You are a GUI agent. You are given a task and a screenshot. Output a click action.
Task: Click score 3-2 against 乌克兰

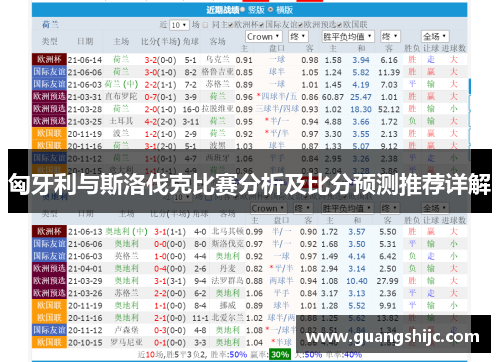coord(150,60)
